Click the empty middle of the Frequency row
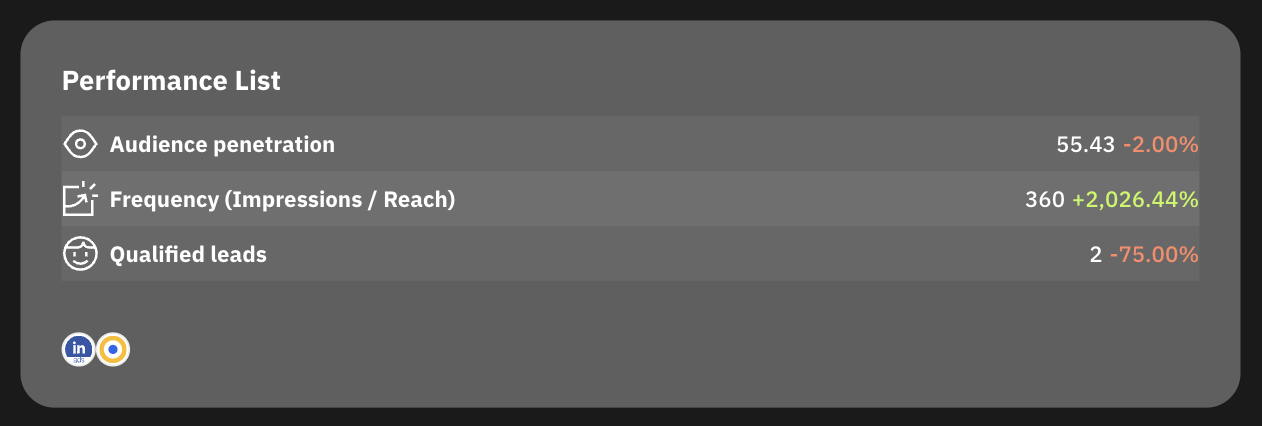 [x=740, y=199]
